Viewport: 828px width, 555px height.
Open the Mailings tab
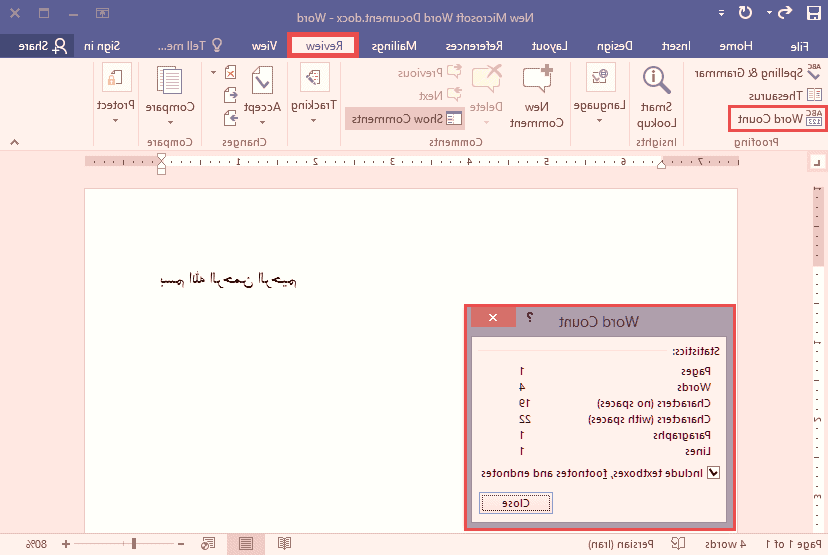(x=394, y=46)
